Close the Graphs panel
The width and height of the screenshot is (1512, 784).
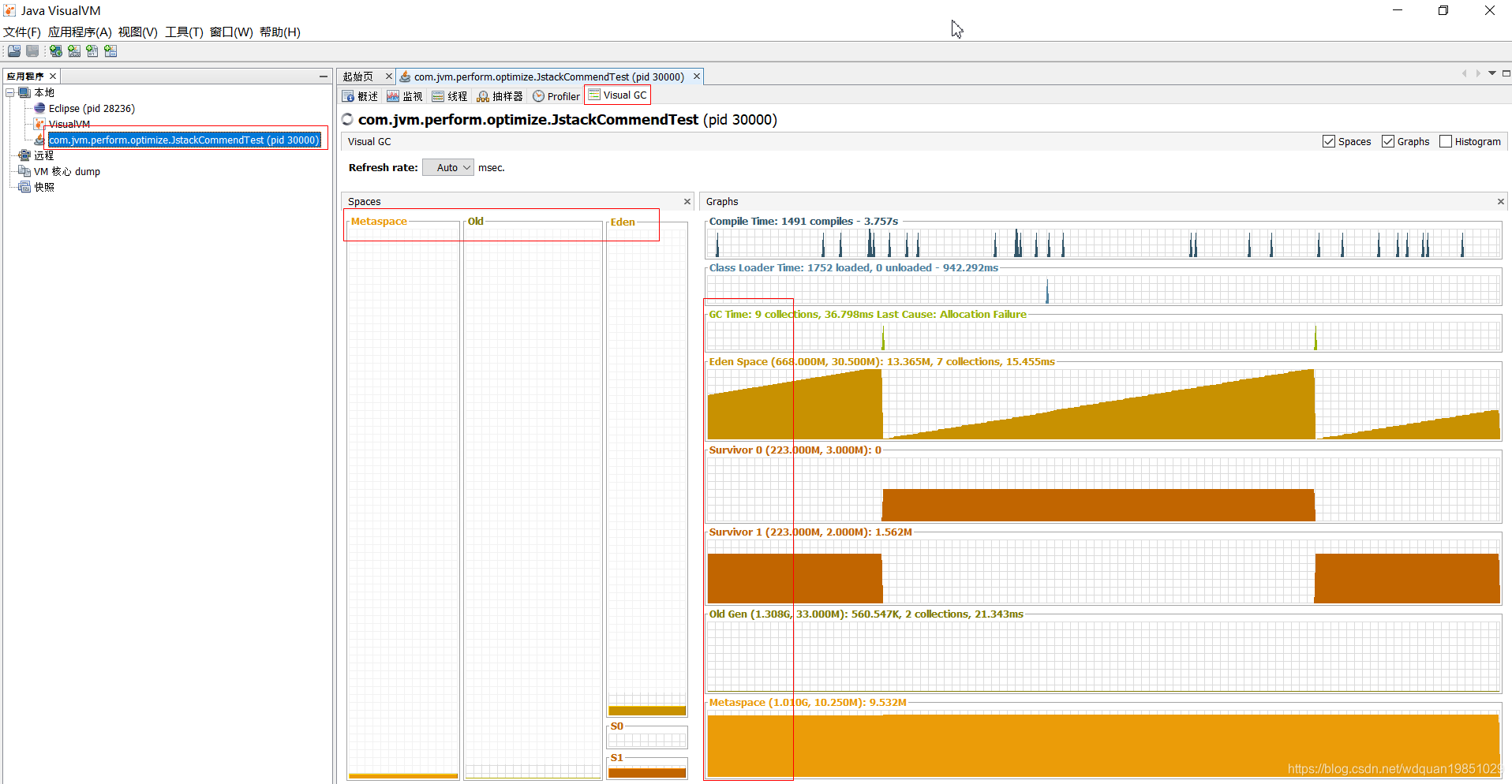(x=1501, y=202)
